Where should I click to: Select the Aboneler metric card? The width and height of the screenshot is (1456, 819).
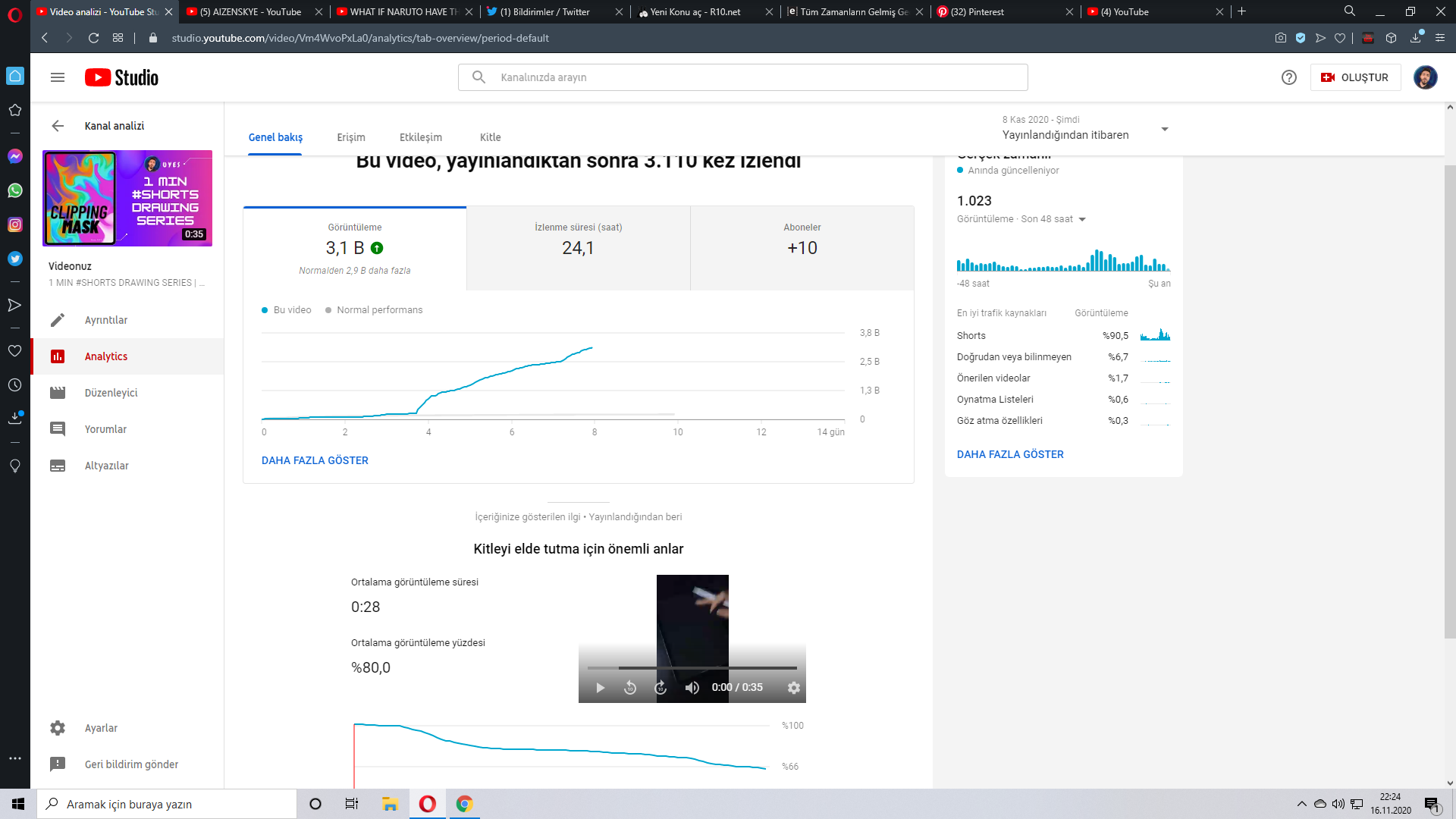802,249
